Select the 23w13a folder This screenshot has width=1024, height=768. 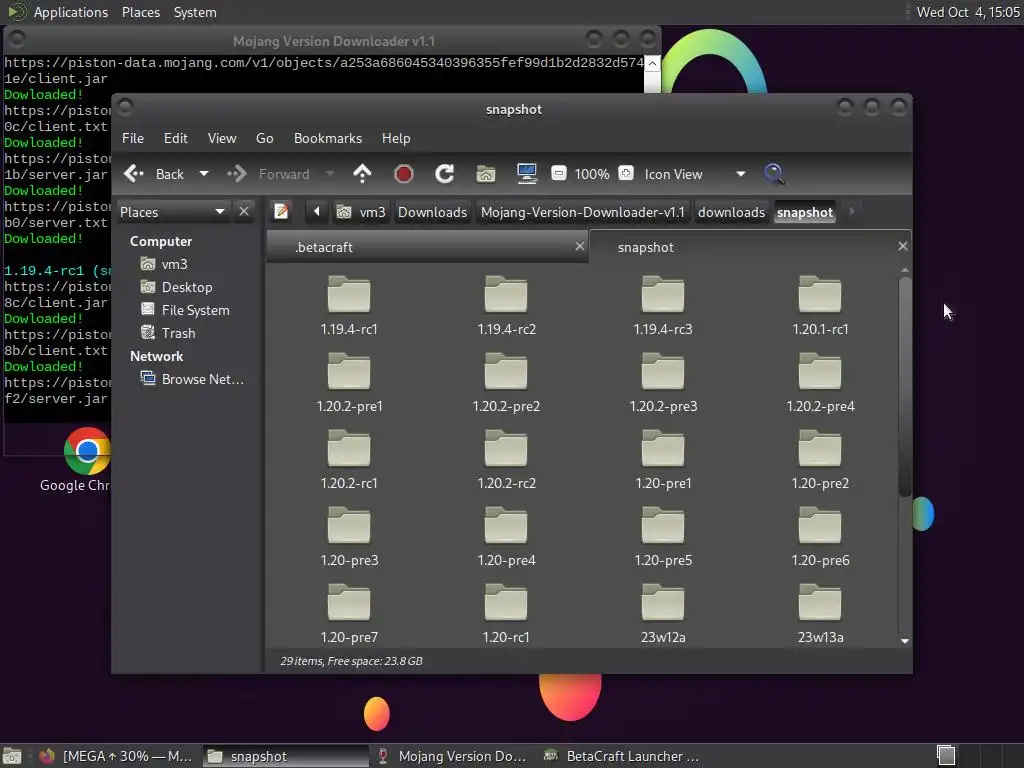pyautogui.click(x=820, y=615)
